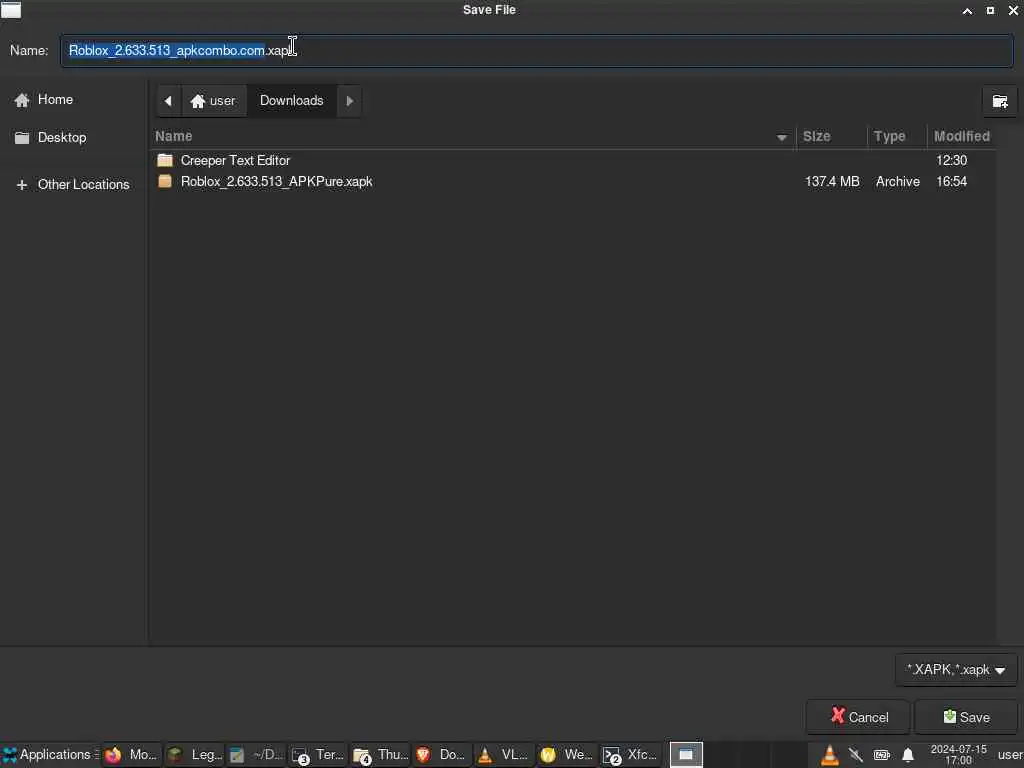Sort by Modified column header

click(961, 136)
